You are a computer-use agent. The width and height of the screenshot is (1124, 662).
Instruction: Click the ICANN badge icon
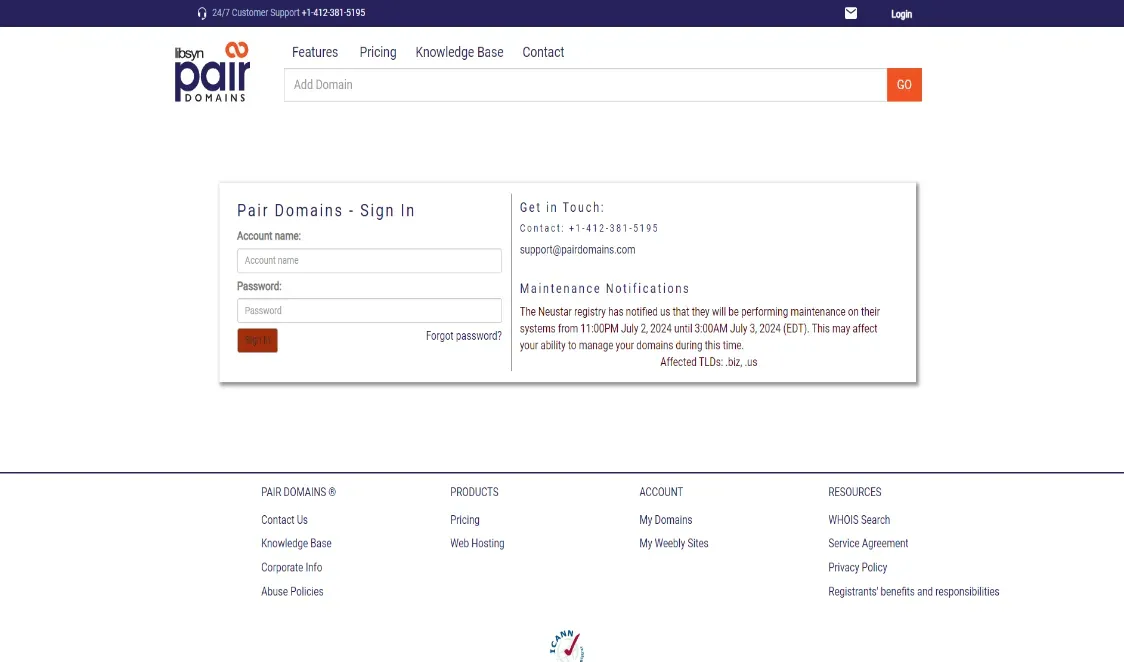point(566,645)
